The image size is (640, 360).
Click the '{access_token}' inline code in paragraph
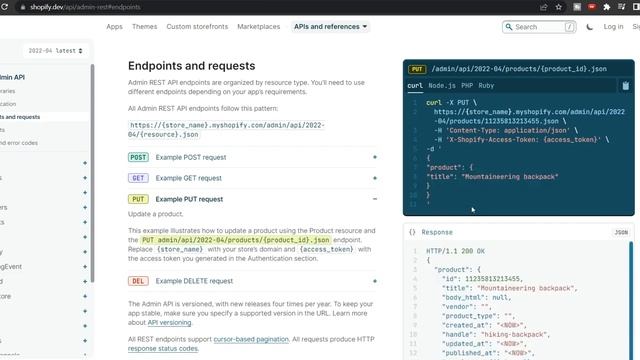coord(326,249)
